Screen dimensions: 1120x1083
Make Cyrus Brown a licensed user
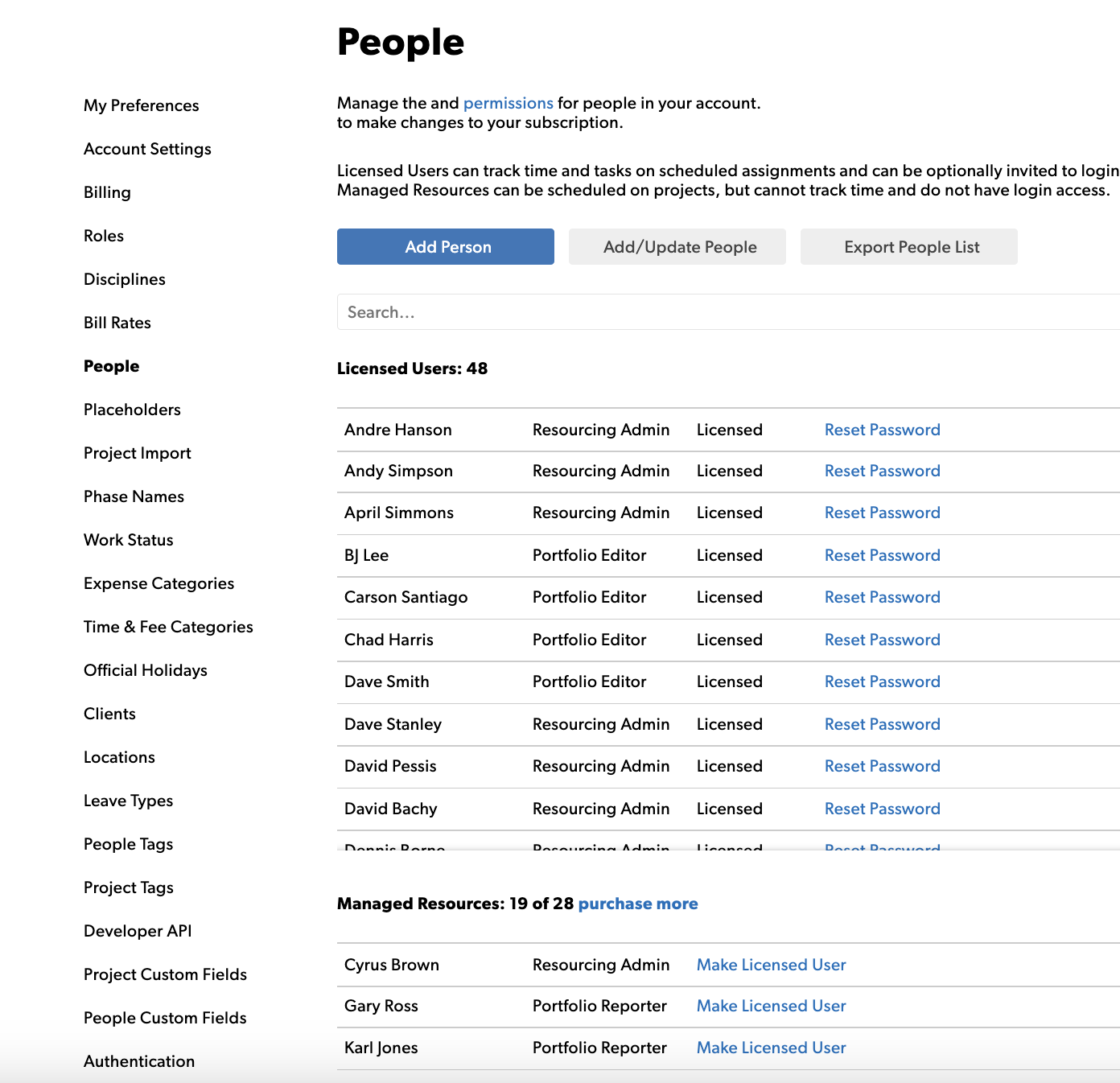point(771,965)
